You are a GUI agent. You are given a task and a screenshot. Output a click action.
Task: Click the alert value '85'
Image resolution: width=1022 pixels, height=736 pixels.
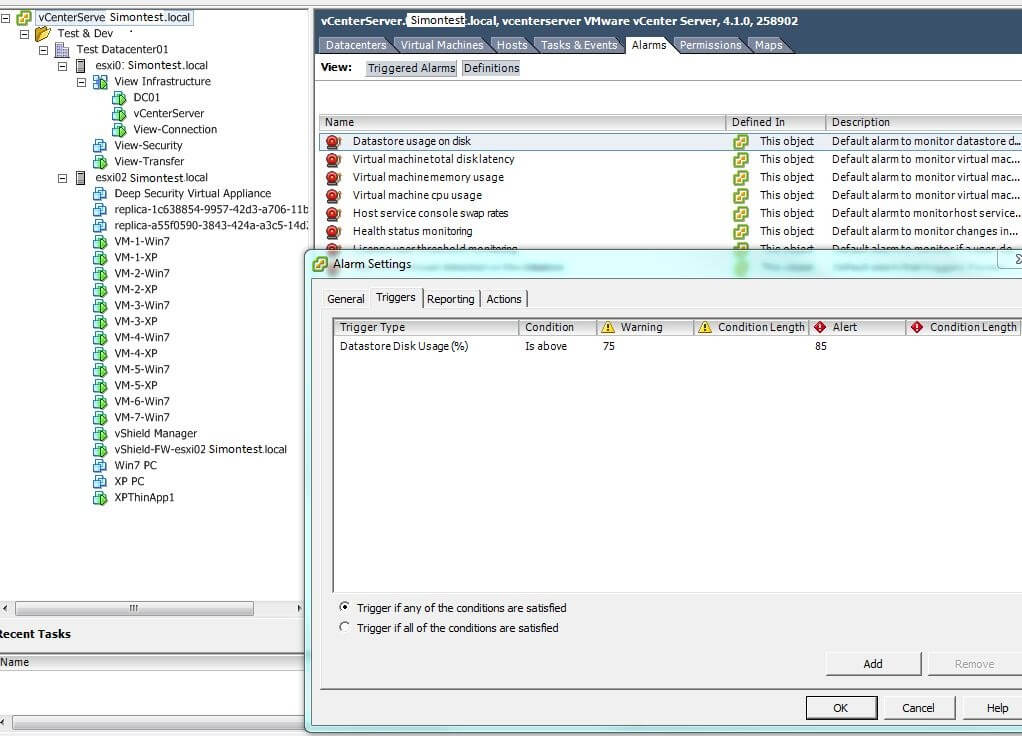[x=821, y=346]
